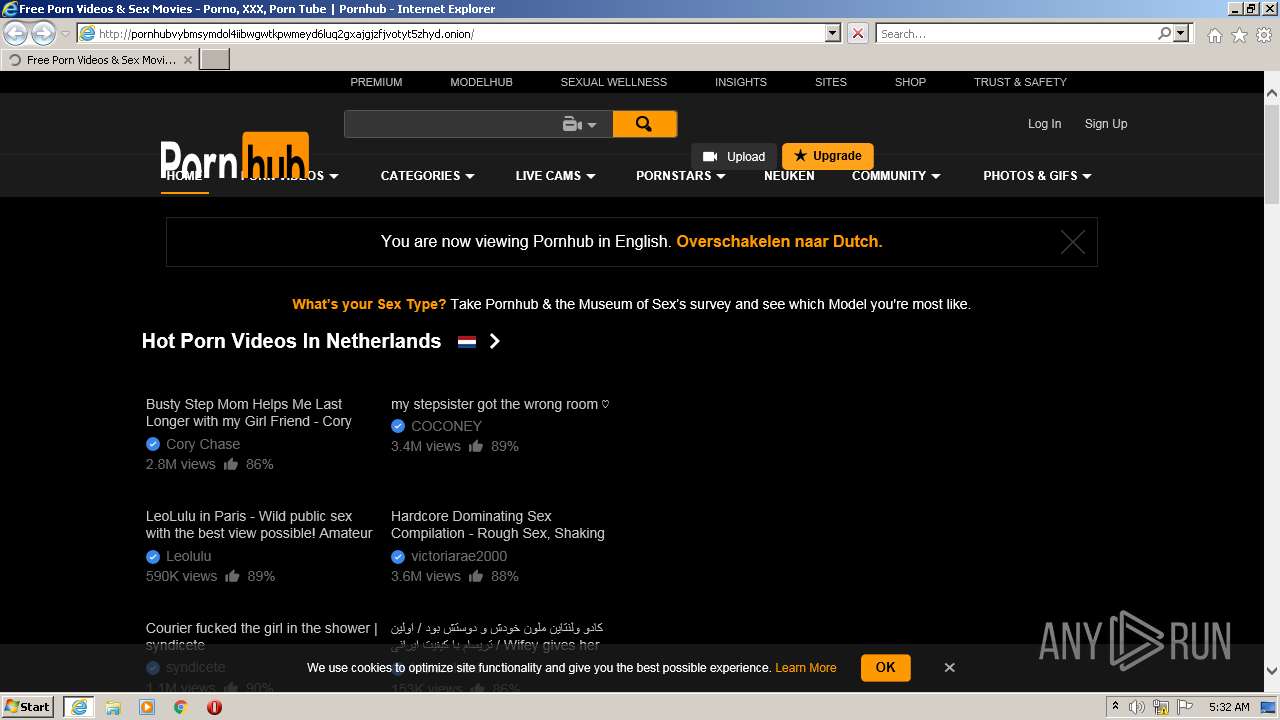Open the Favorites star icon
Viewport: 1280px width, 720px height.
1239,34
